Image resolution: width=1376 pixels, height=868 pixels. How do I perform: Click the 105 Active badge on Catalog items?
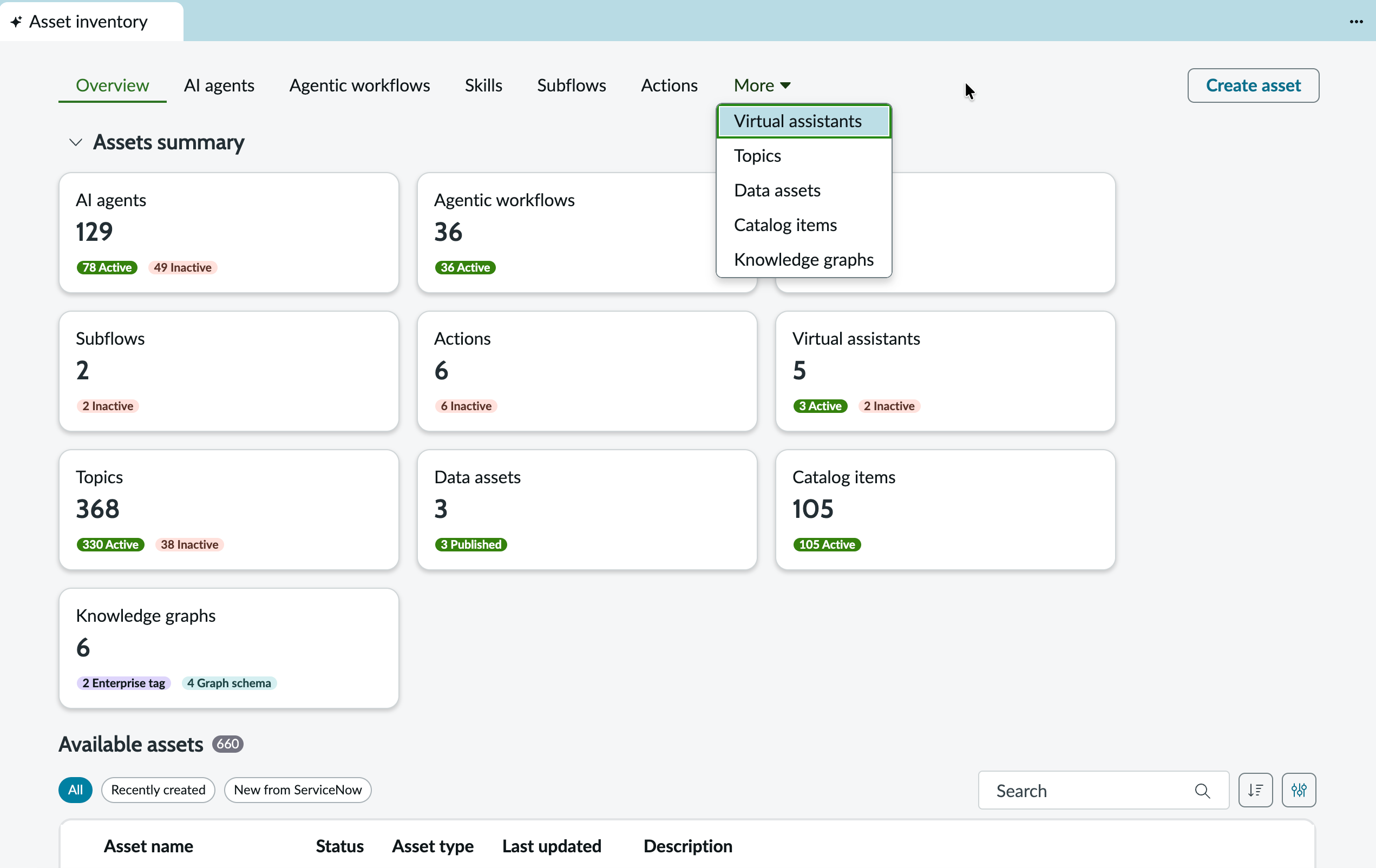tap(827, 544)
